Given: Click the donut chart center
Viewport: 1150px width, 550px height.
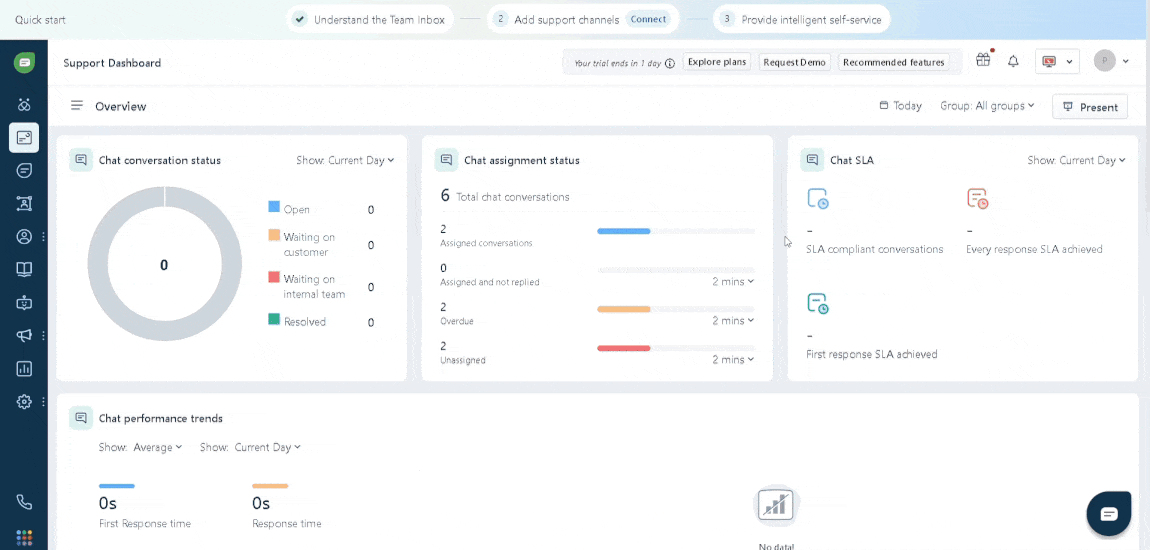Looking at the screenshot, I should 164,265.
